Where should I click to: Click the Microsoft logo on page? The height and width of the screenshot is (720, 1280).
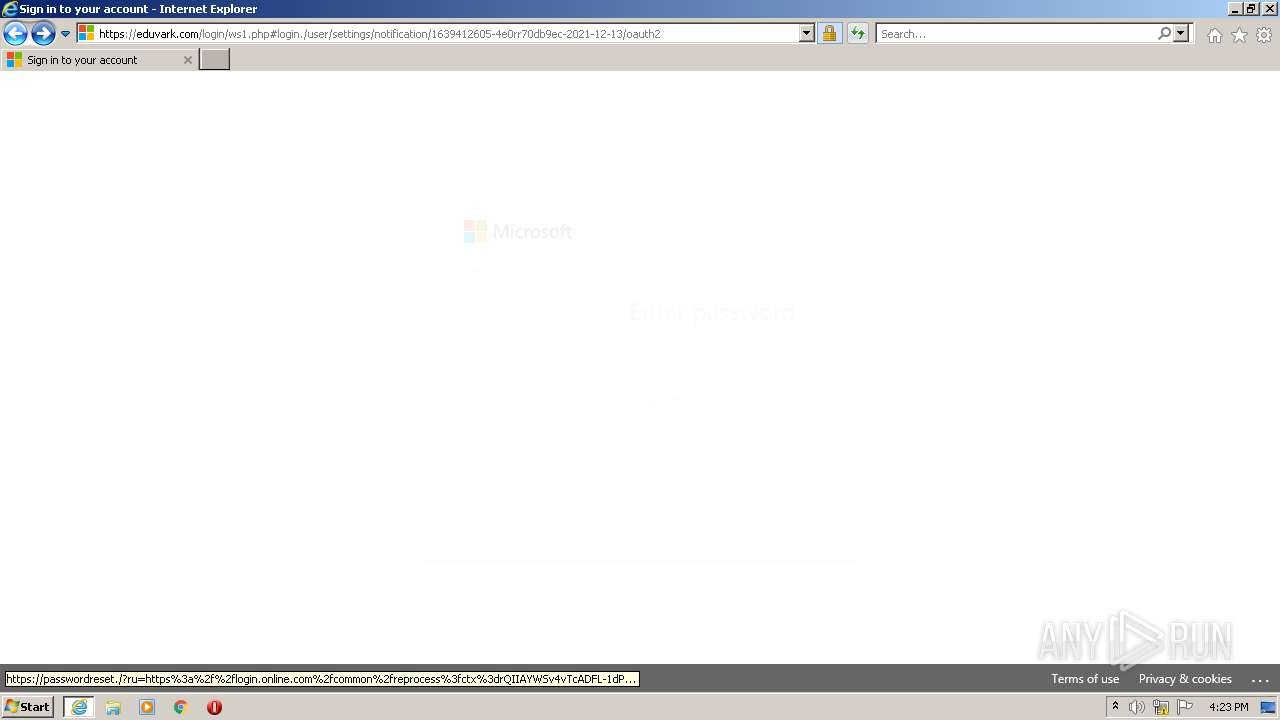[517, 232]
